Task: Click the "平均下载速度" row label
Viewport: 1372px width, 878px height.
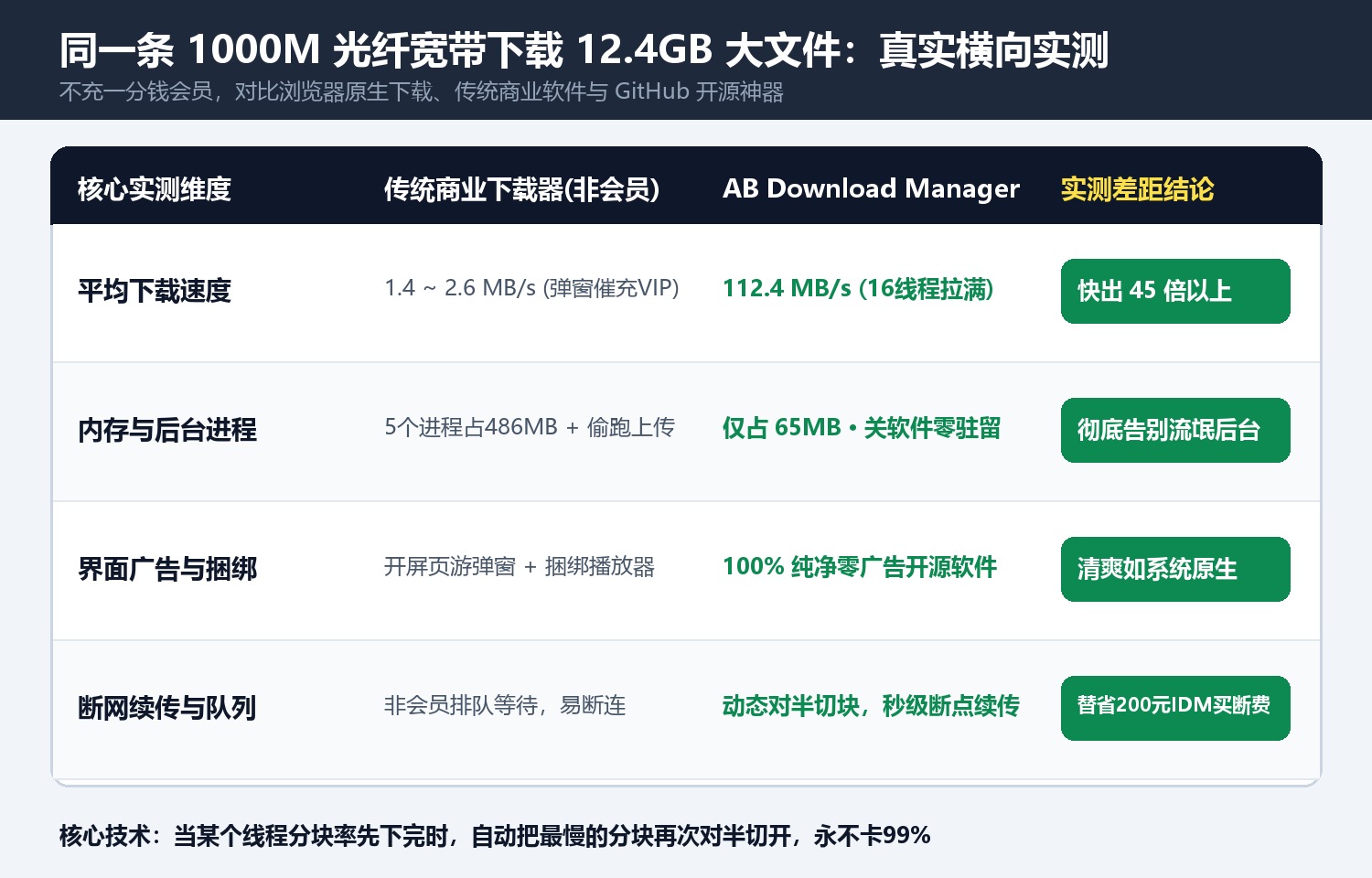Action: (155, 291)
